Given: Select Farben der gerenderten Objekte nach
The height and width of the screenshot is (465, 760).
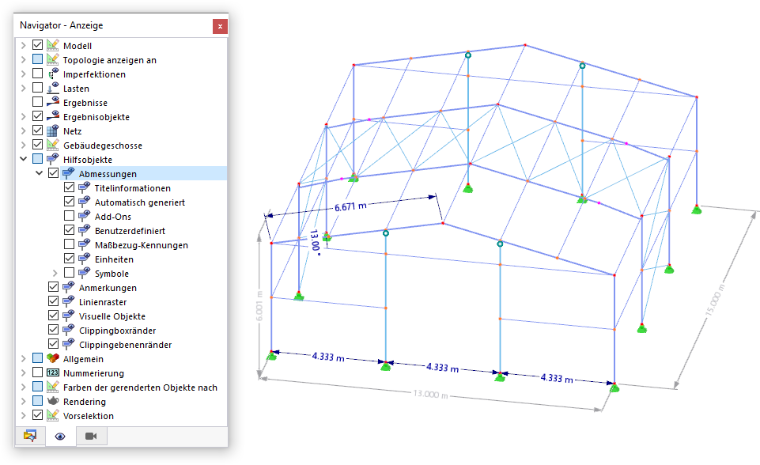Looking at the screenshot, I should tap(140, 387).
